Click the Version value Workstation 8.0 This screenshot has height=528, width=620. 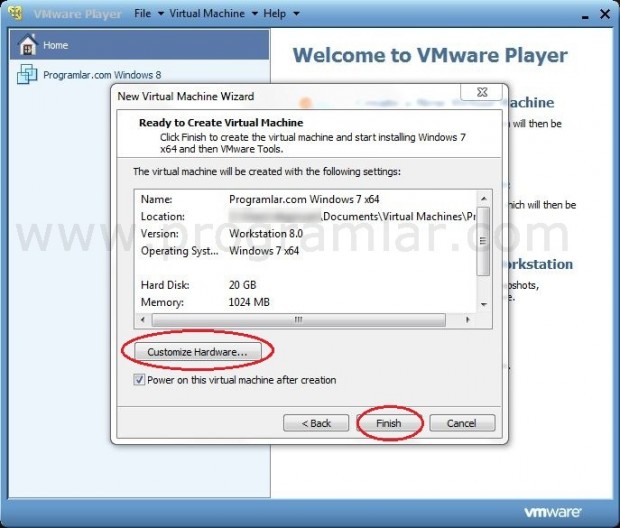pos(266,233)
